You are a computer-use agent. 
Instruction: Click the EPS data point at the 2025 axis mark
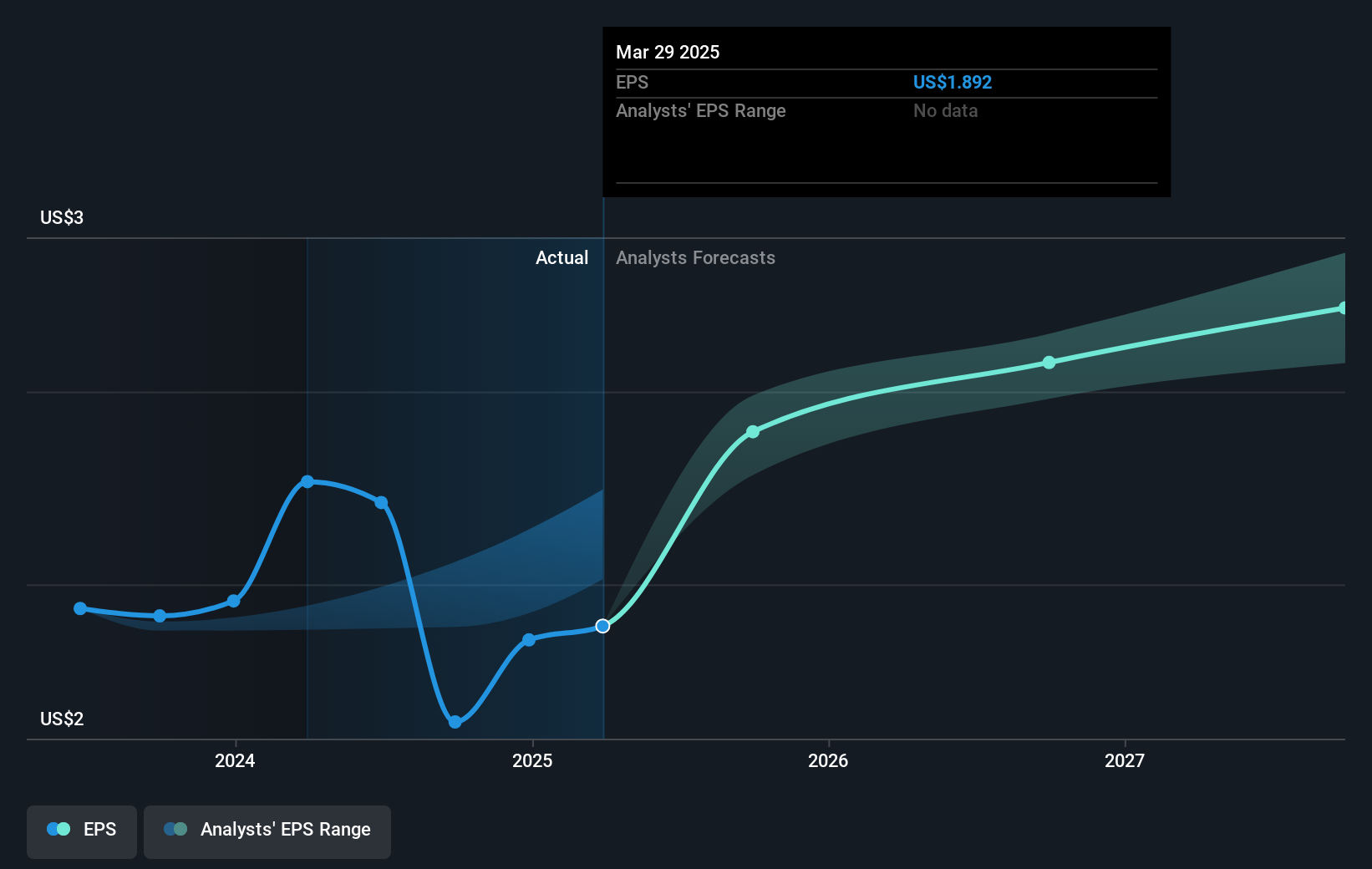pyautogui.click(x=529, y=640)
